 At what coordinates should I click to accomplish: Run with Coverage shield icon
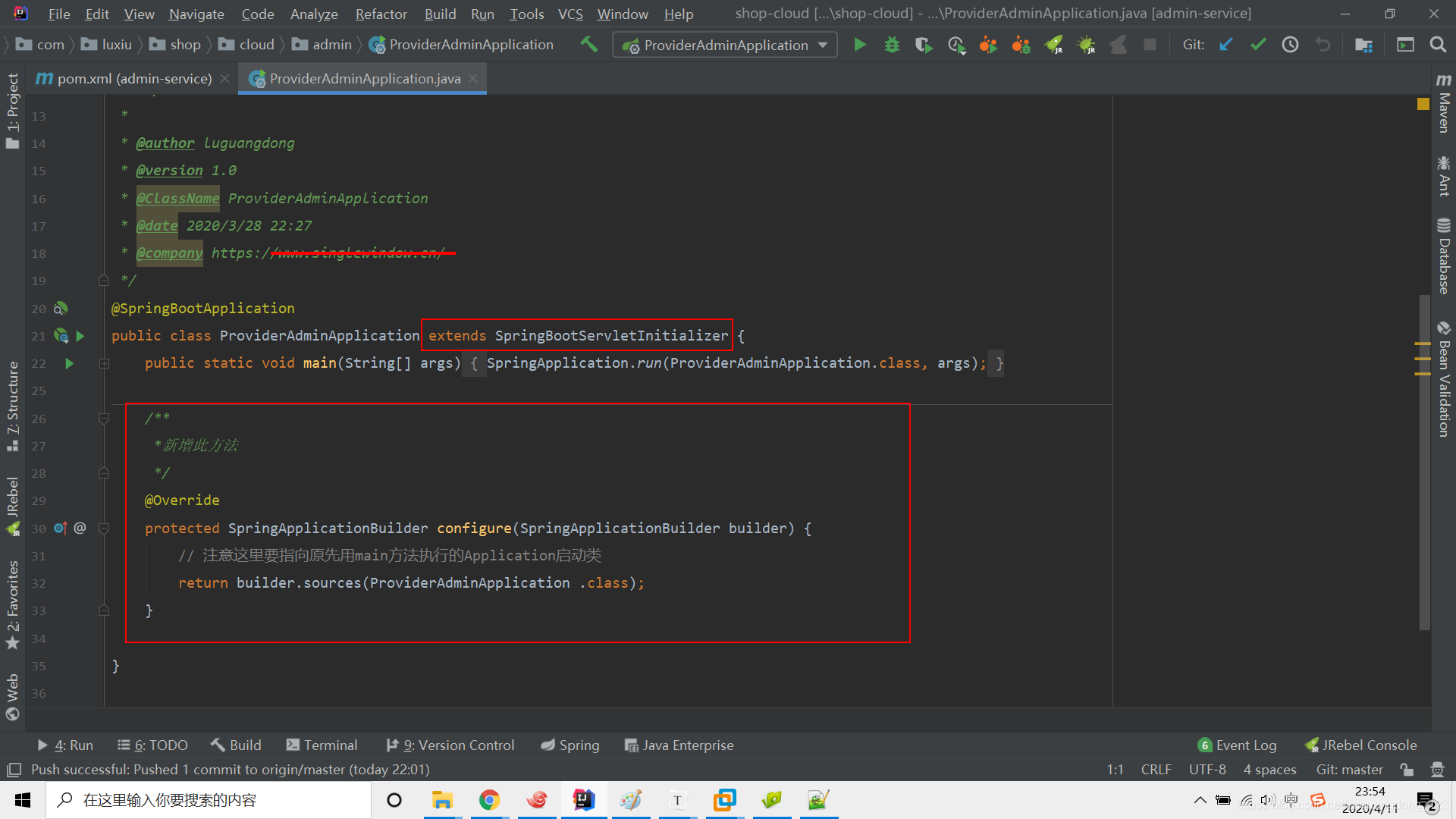(x=924, y=45)
